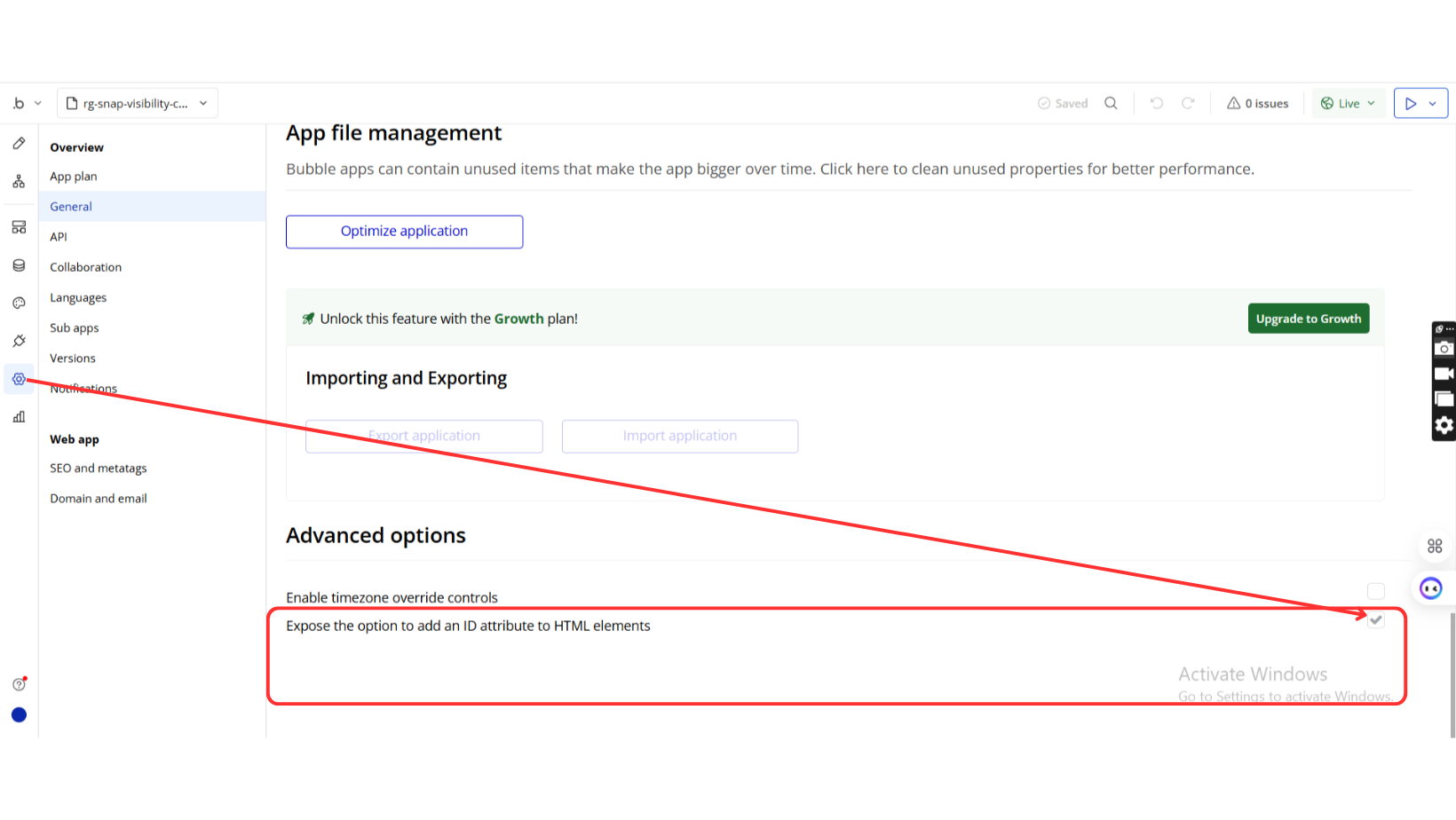The width and height of the screenshot is (1456, 820).
Task: Open Domain and email settings
Action: pyautogui.click(x=99, y=499)
